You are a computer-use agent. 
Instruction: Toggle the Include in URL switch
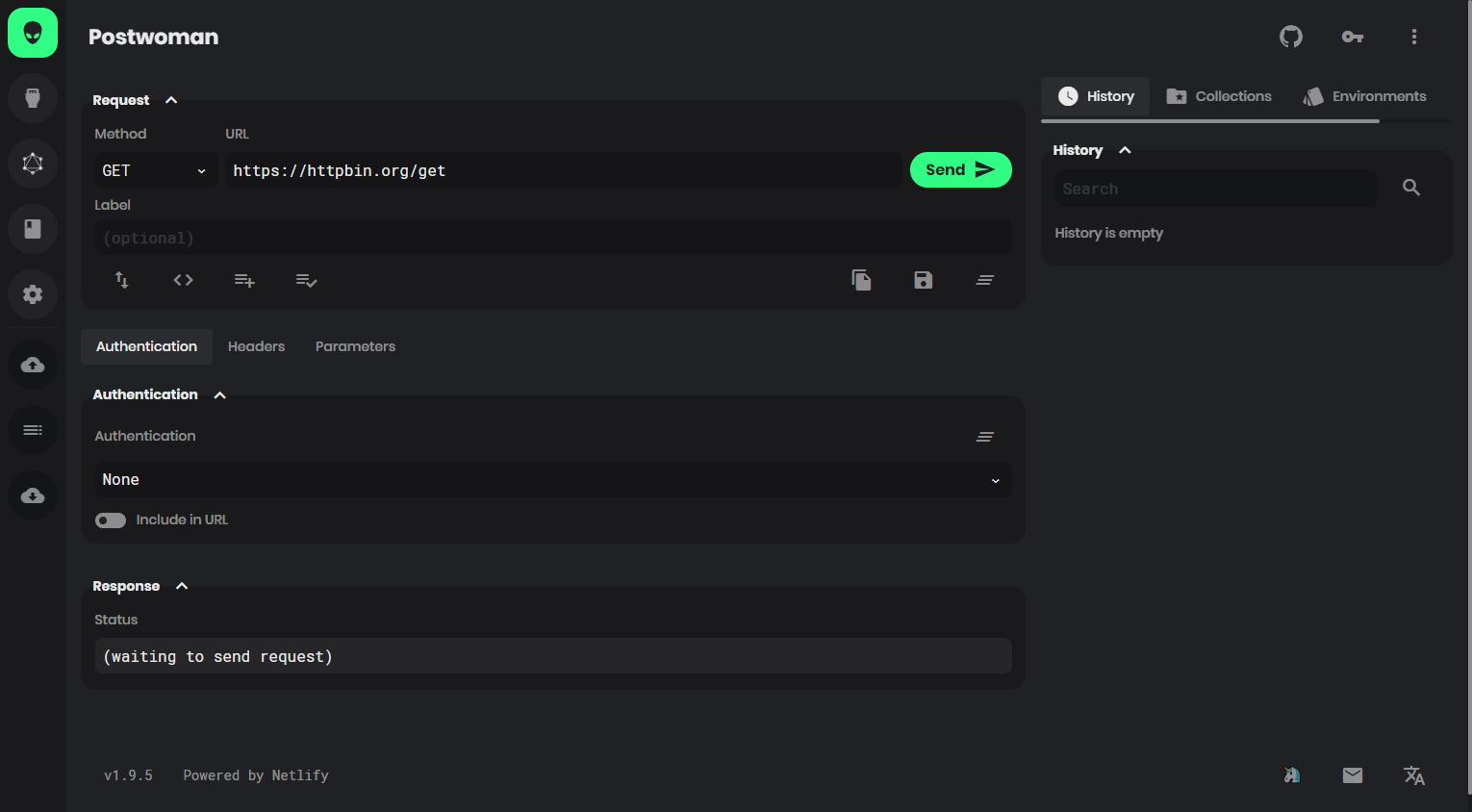coord(111,520)
